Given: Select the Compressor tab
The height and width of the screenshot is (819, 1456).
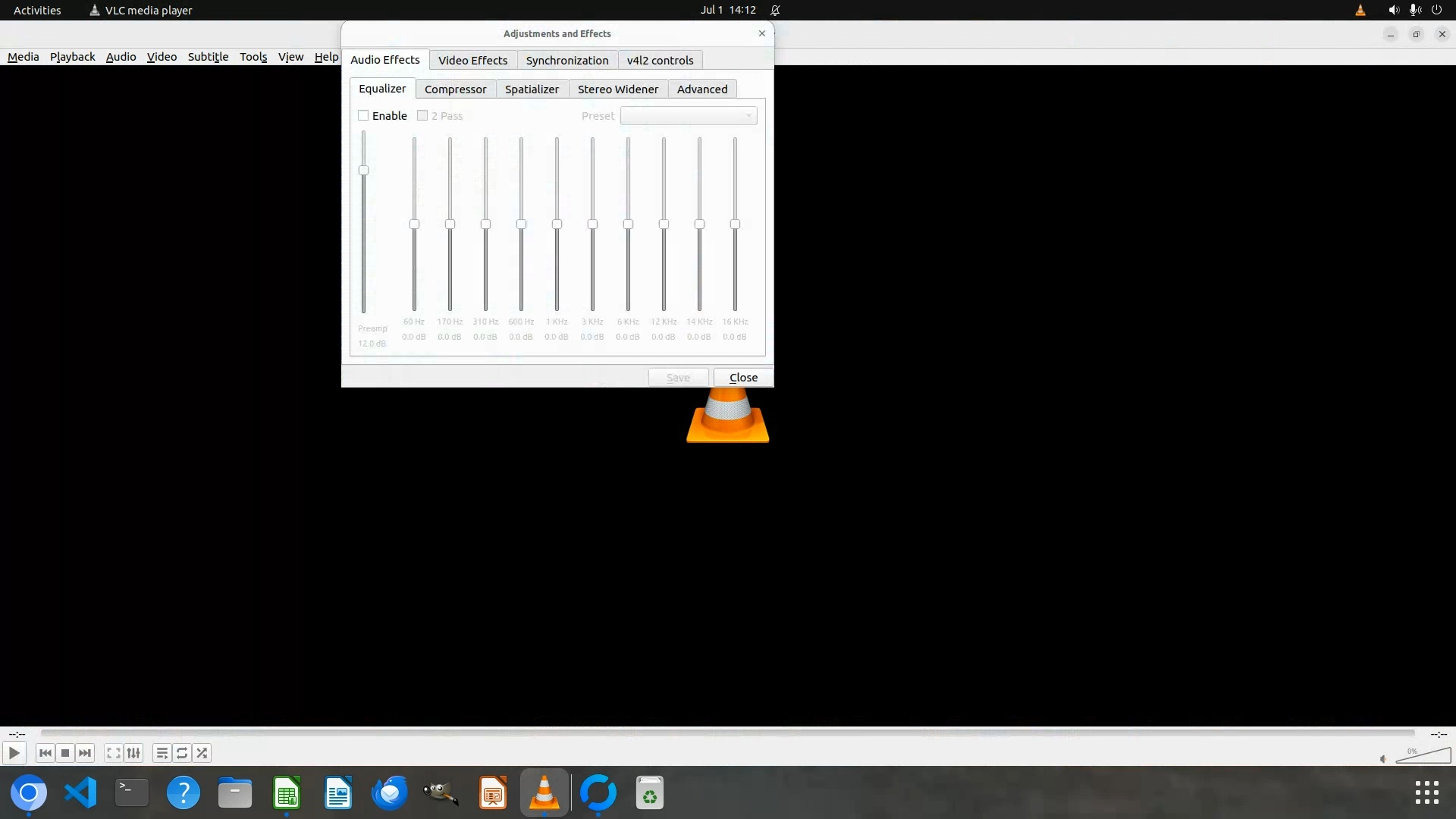Looking at the screenshot, I should [455, 89].
